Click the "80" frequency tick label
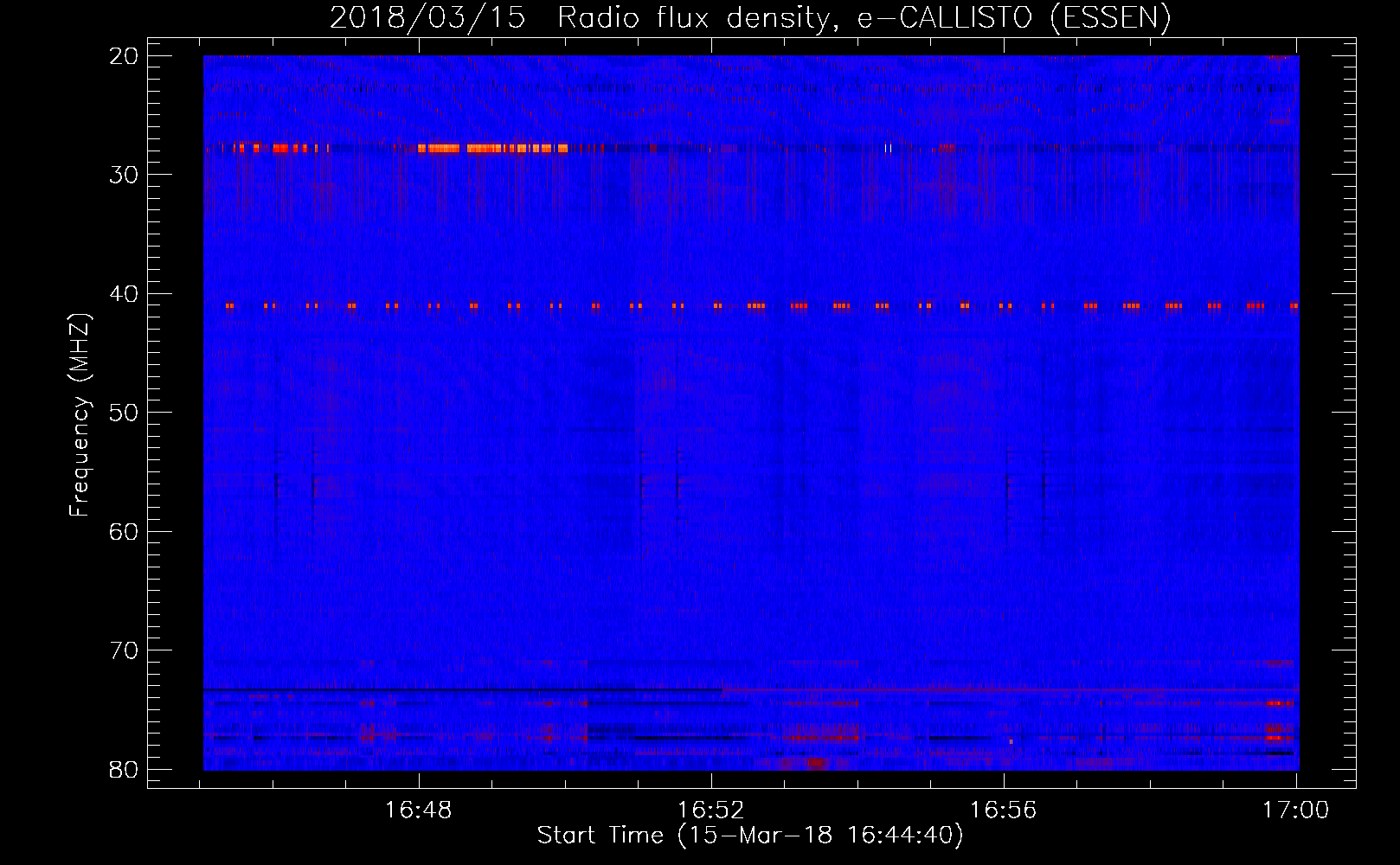The image size is (1400, 865). coord(125,769)
